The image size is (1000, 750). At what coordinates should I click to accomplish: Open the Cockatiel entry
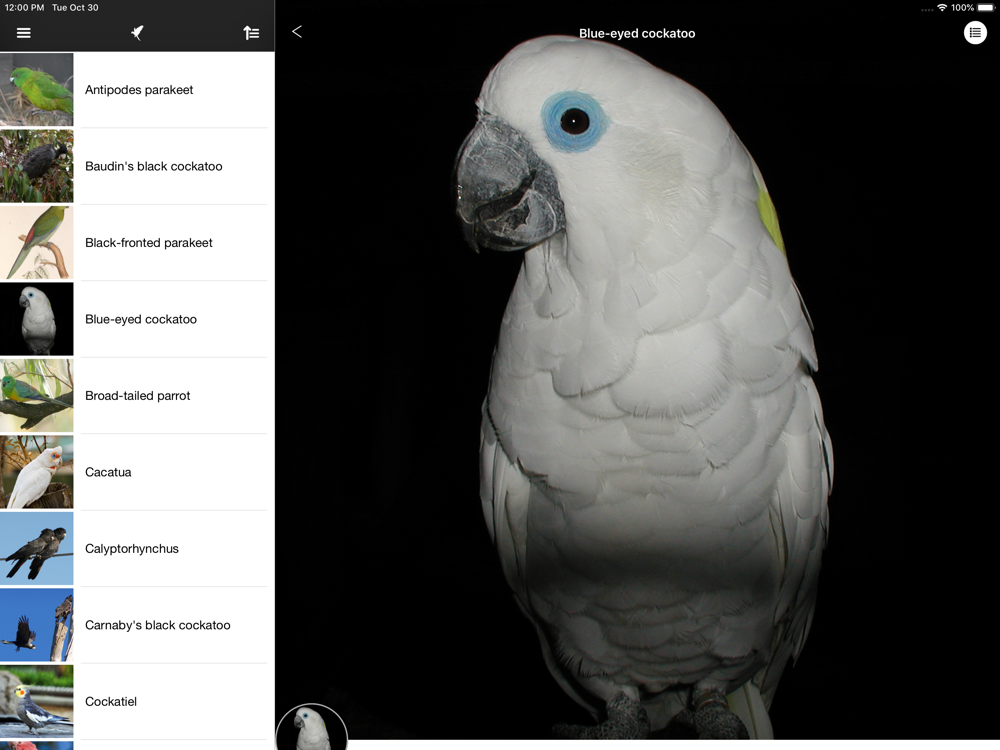137,702
